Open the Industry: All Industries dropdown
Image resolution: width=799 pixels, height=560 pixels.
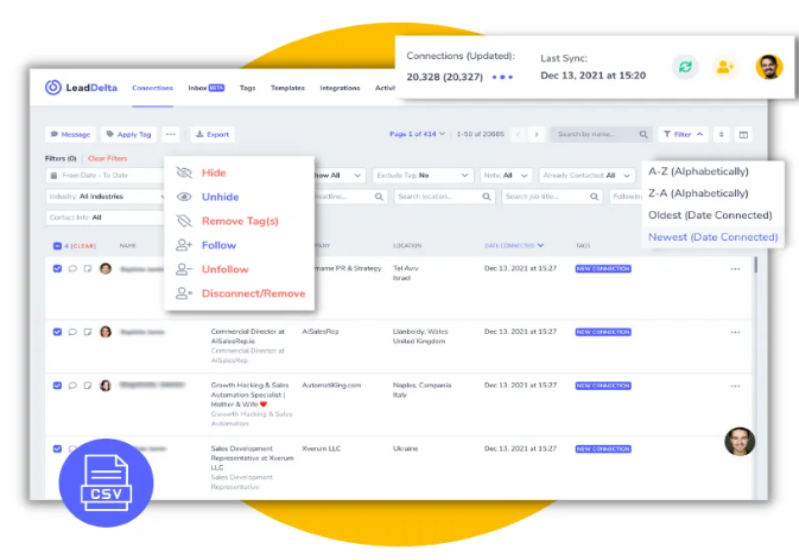coord(104,197)
